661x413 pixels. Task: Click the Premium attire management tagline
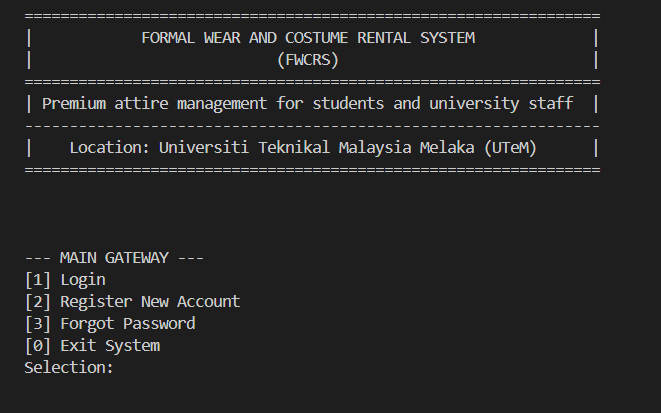pyautogui.click(x=307, y=104)
